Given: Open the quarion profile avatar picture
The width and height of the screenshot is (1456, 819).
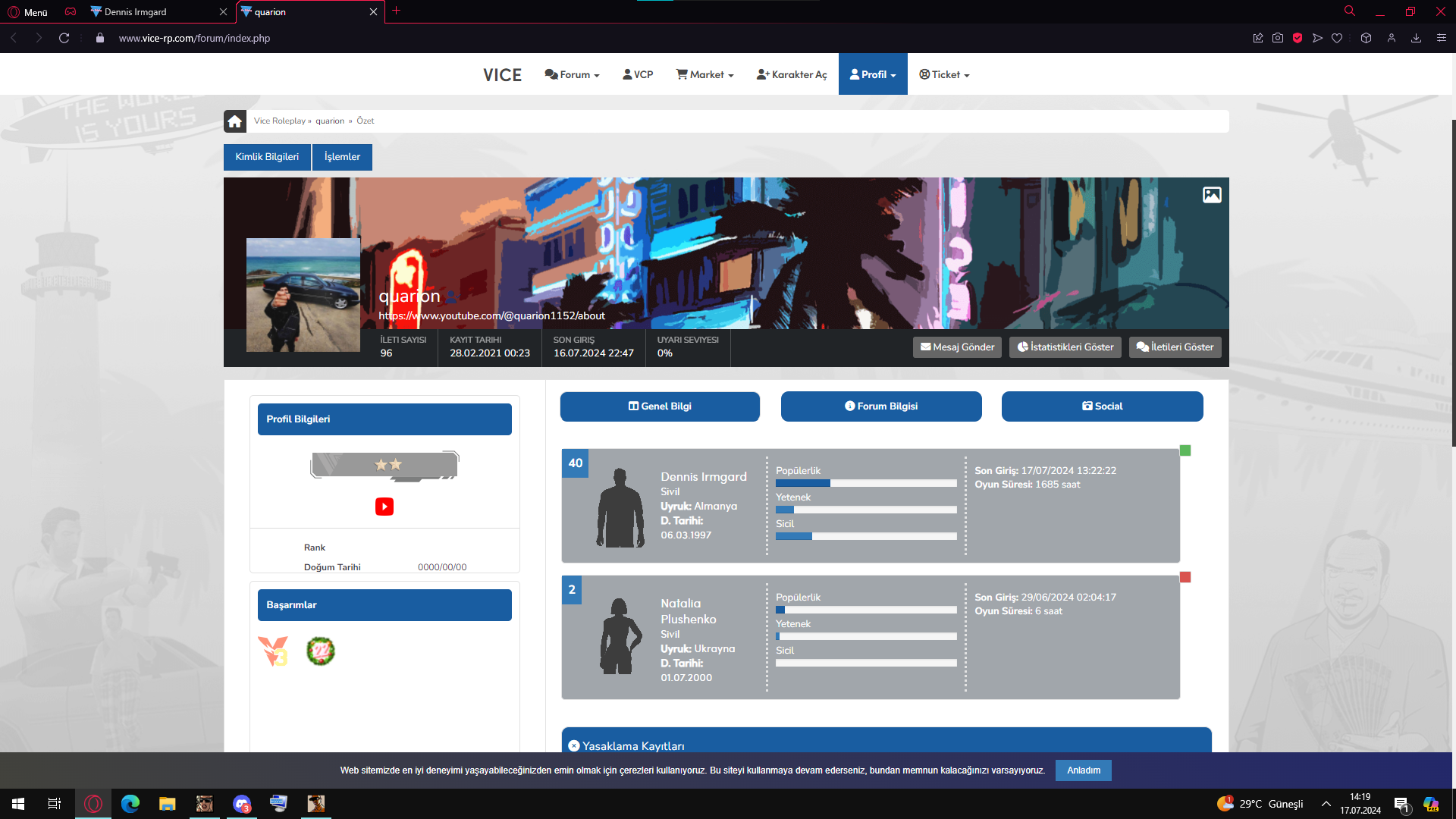Looking at the screenshot, I should click(x=303, y=295).
